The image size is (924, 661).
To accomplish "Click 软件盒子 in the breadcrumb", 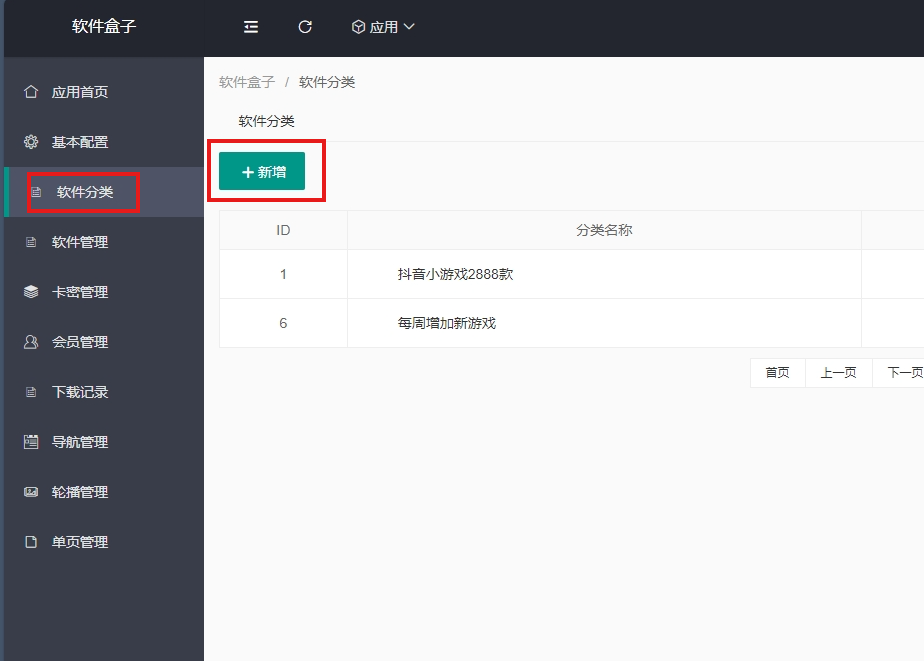I will click(246, 81).
